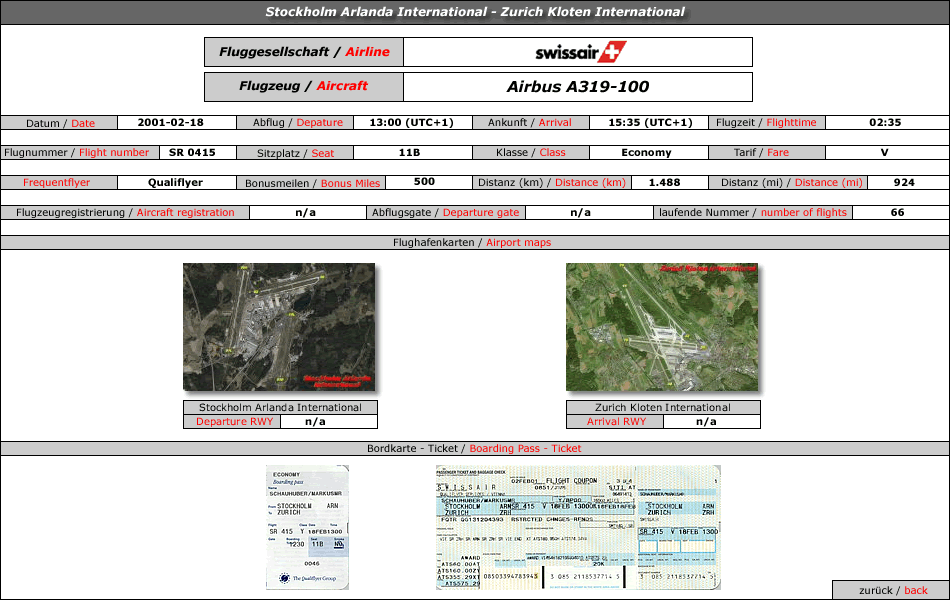This screenshot has width=950, height=600.
Task: Click the Bonusmeilen / Bonus Miles label
Action: click(312, 183)
